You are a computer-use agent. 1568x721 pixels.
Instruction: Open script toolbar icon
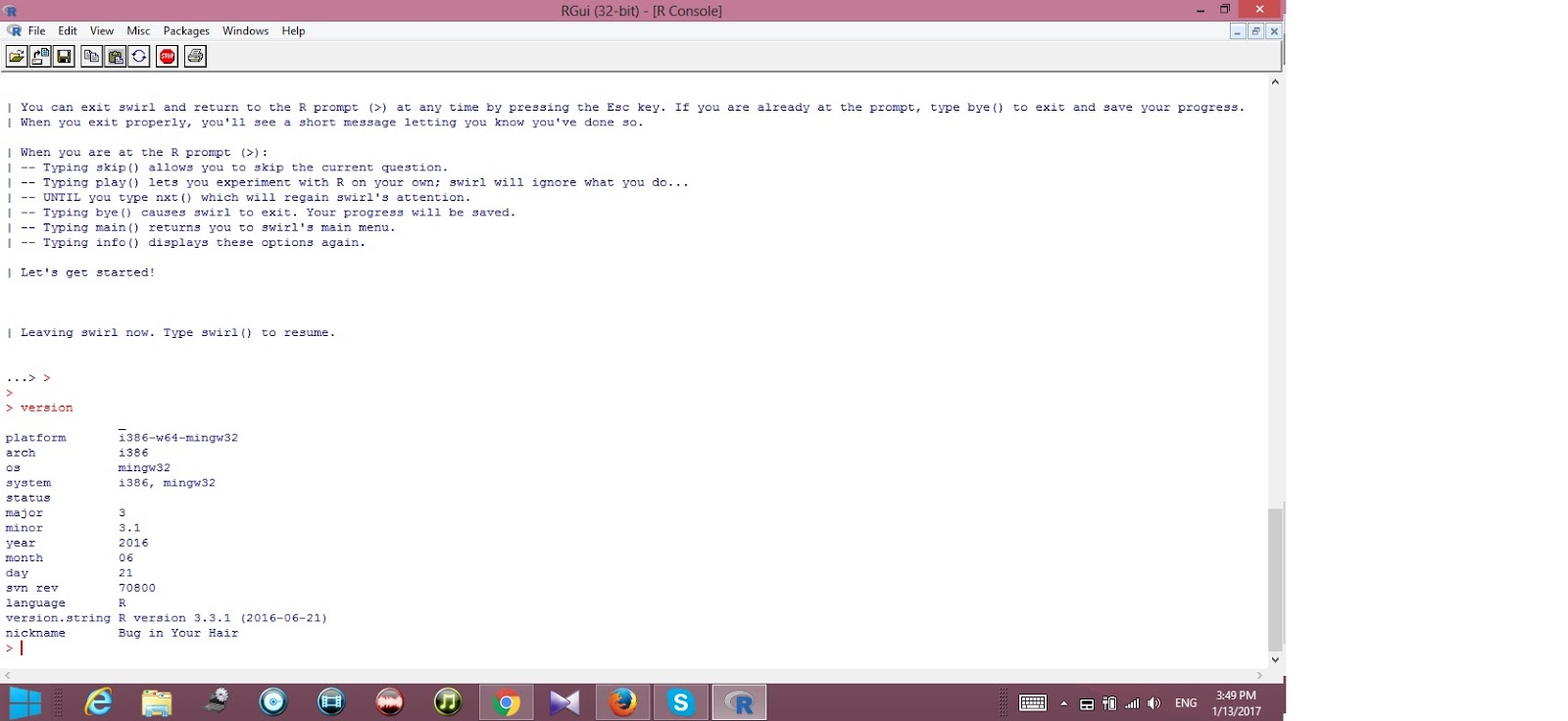[17, 57]
